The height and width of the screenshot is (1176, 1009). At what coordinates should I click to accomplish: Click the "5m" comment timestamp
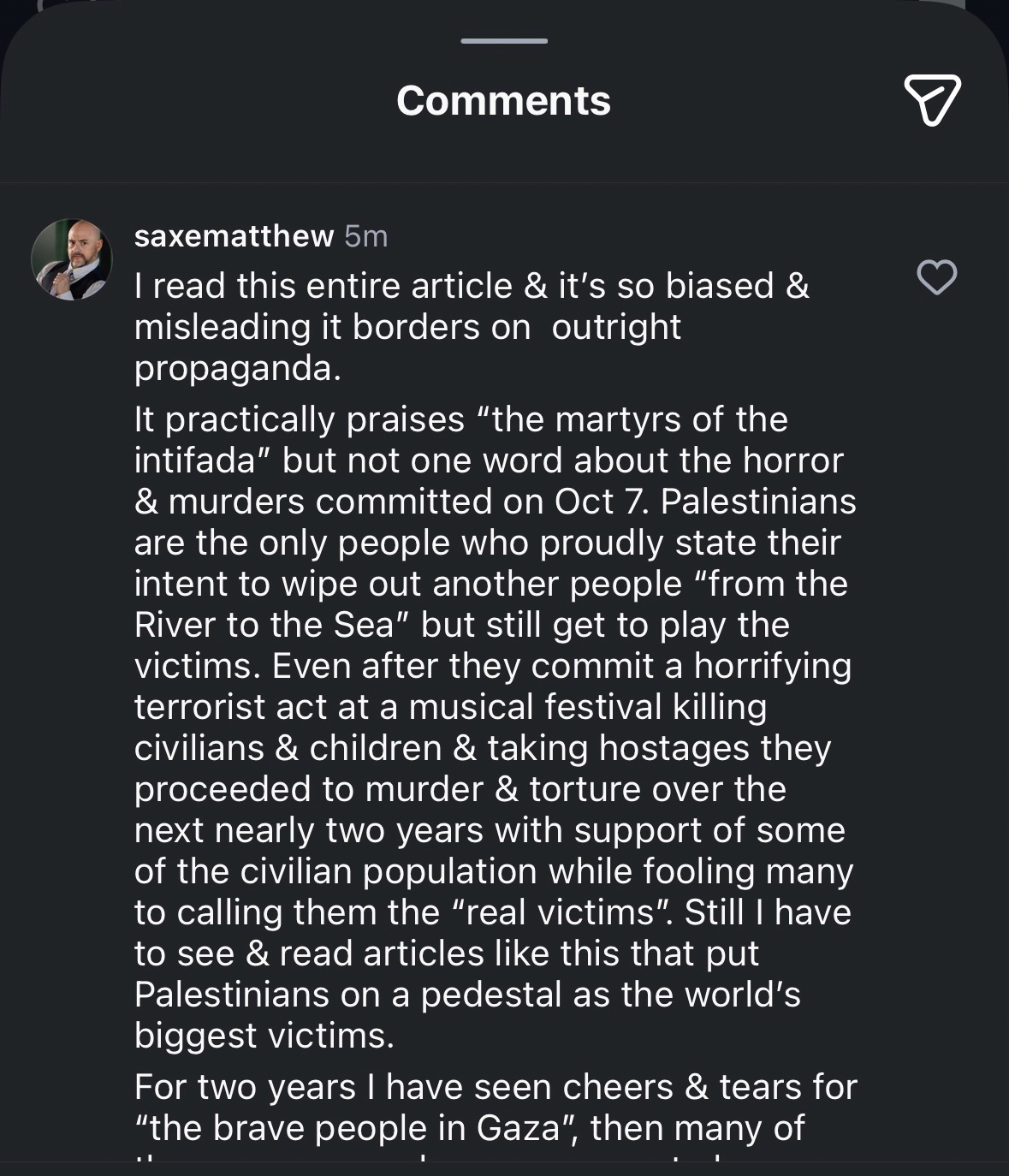[x=366, y=235]
